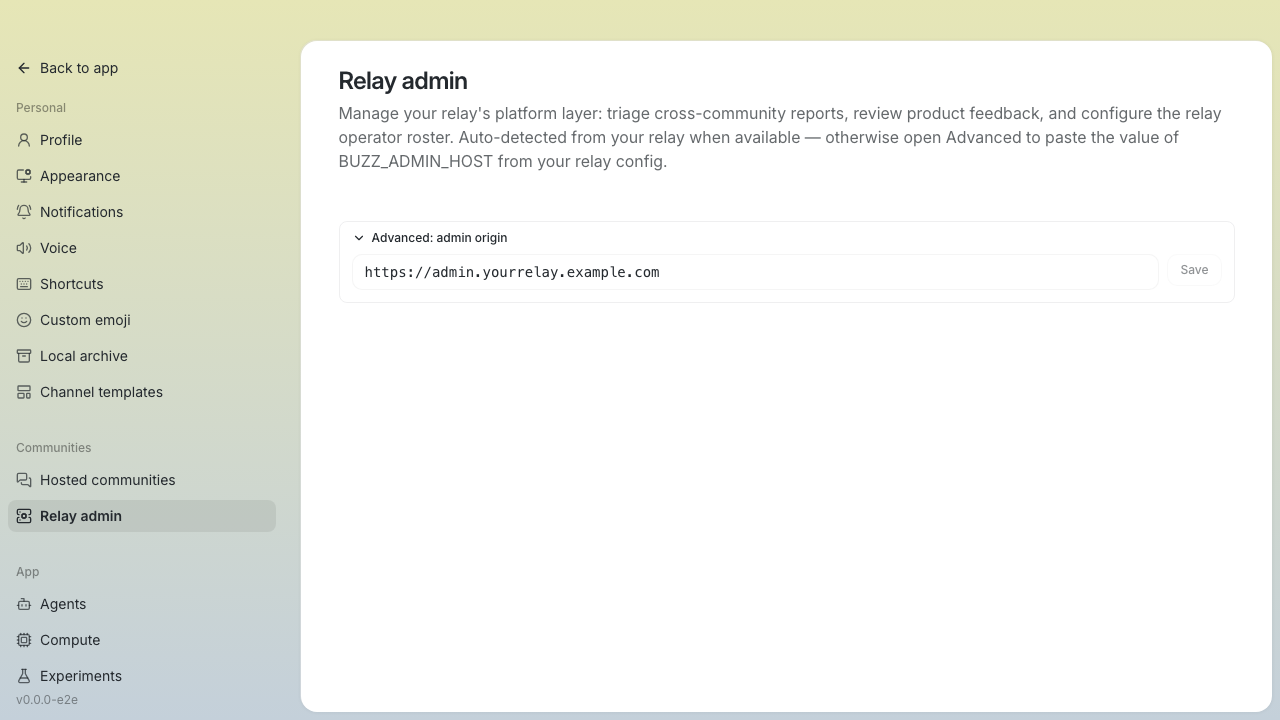Click the BUZZ_ADMIN_HOST text in description
This screenshot has height=720, width=1280.
pyautogui.click(x=415, y=161)
